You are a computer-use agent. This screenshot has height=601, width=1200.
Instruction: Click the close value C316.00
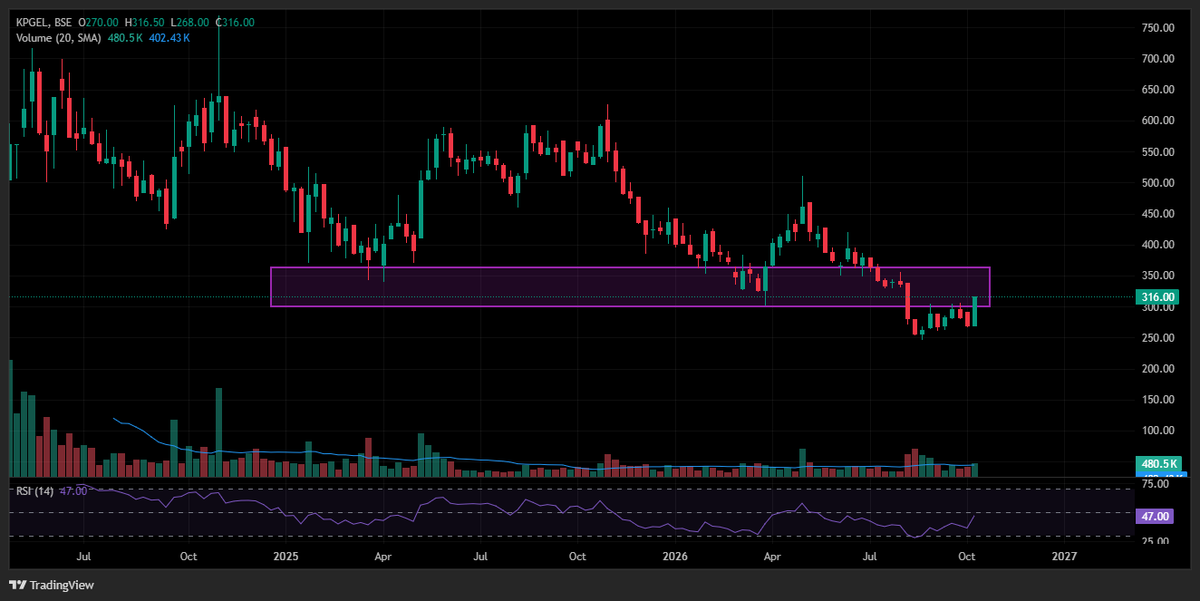[235, 22]
